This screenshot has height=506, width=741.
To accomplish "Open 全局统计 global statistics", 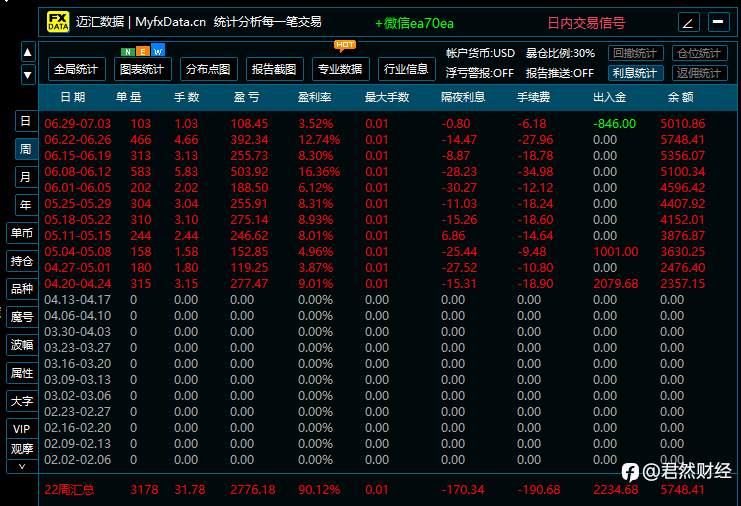I will click(76, 69).
